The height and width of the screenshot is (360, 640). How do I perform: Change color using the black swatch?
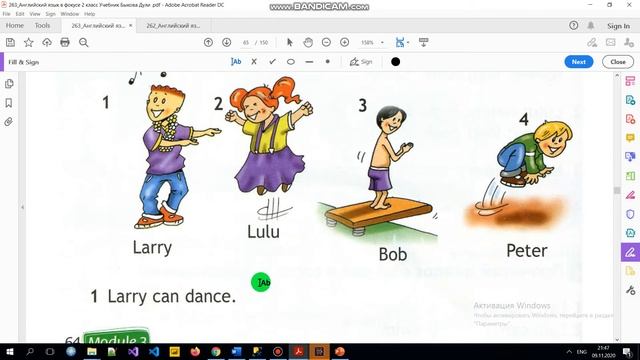coord(395,62)
